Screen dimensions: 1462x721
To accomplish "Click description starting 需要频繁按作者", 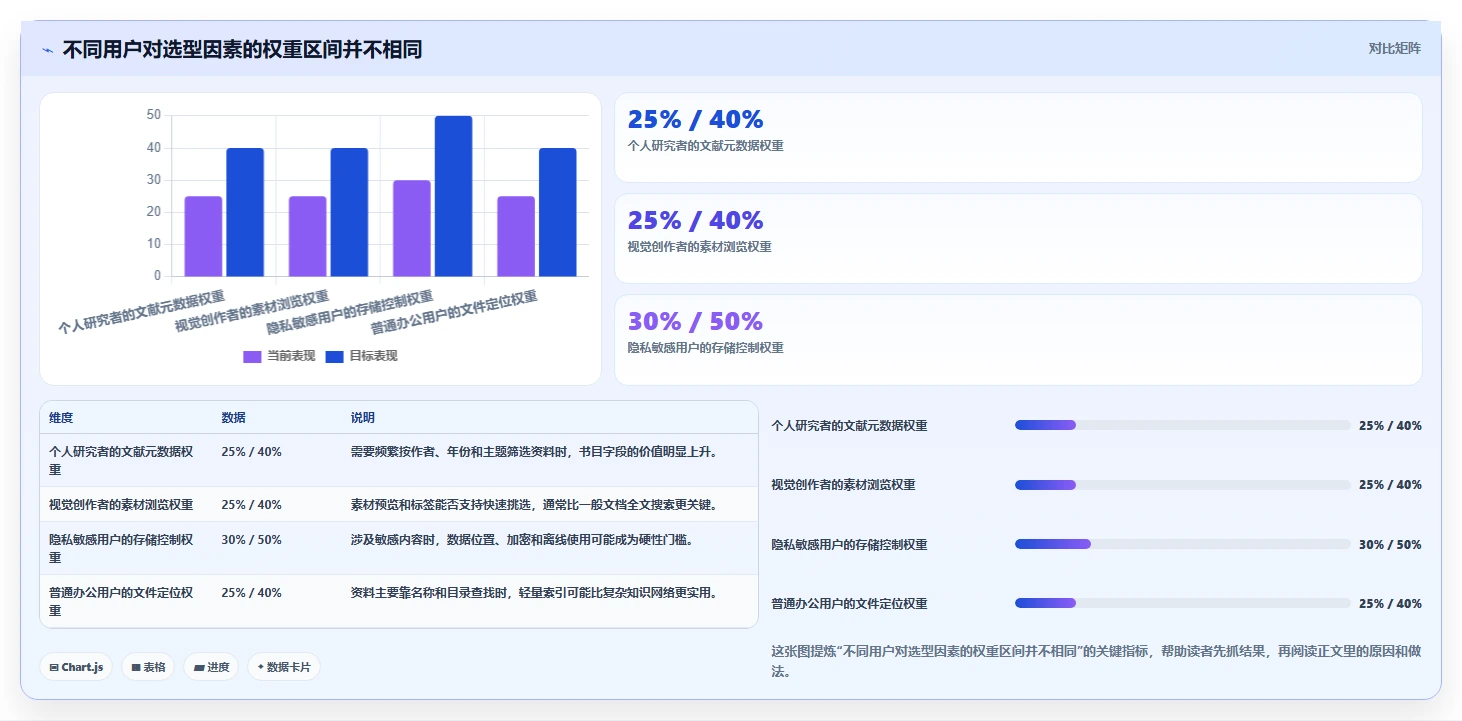I will (x=534, y=452).
